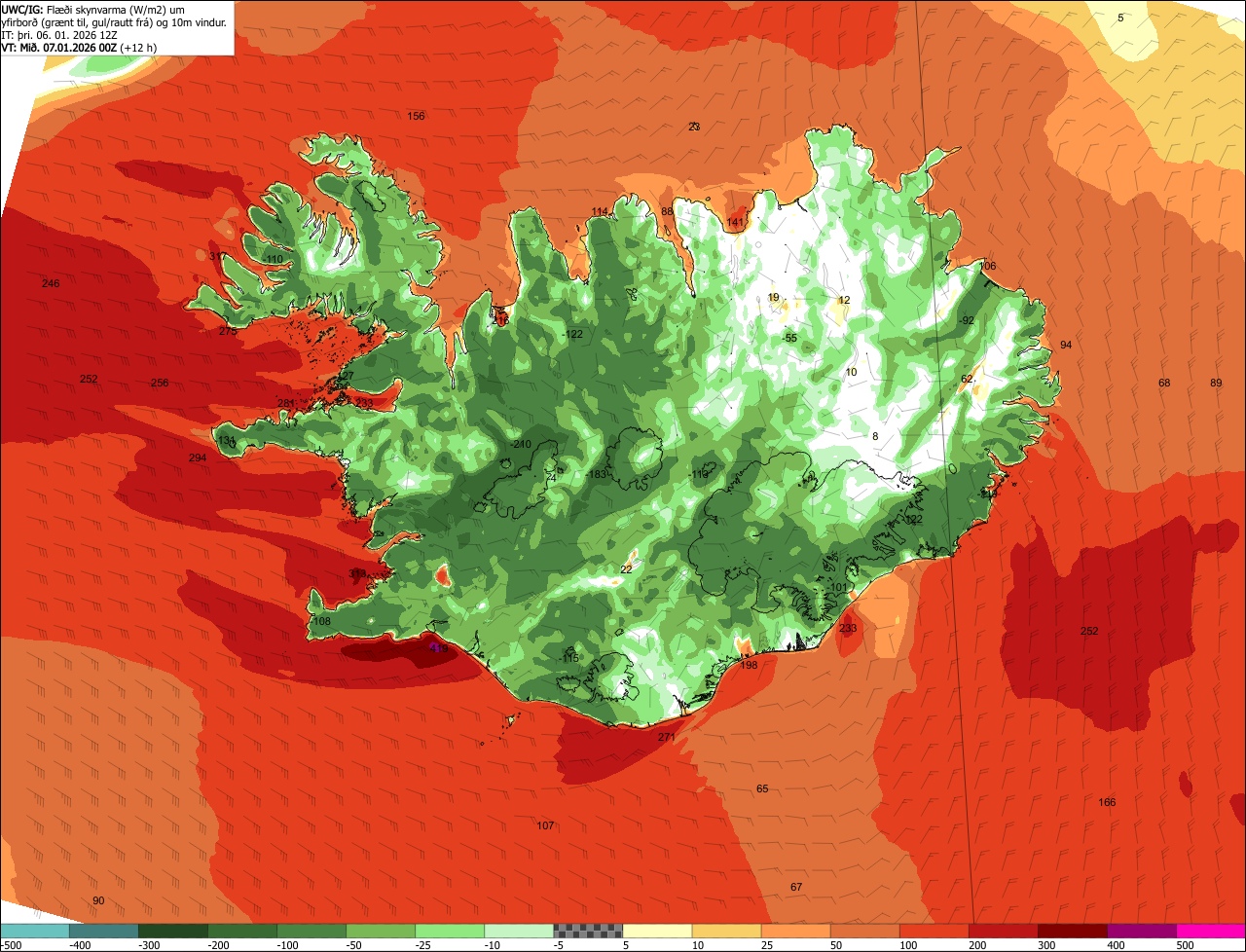The width and height of the screenshot is (1246, 952).
Task: Select the maroon legend swatch labeled 300
Action: (1072, 931)
